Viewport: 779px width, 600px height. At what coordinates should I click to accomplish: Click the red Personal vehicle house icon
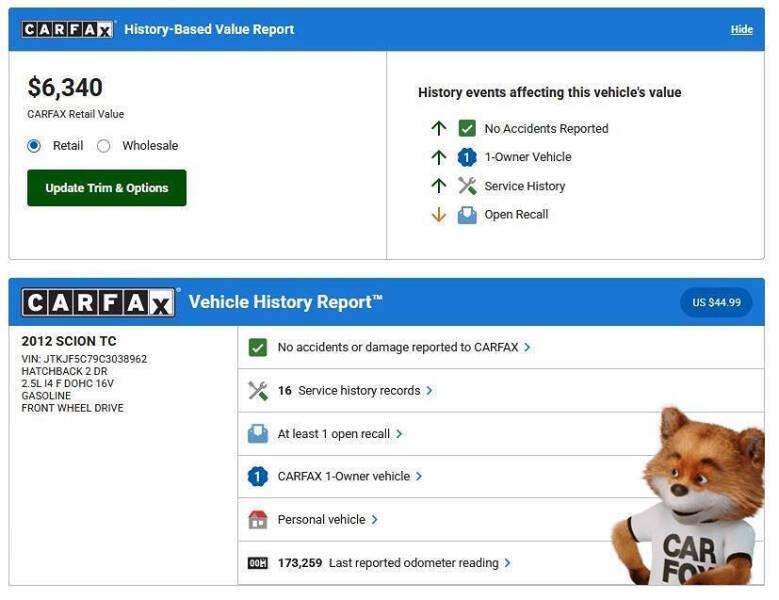[x=258, y=520]
